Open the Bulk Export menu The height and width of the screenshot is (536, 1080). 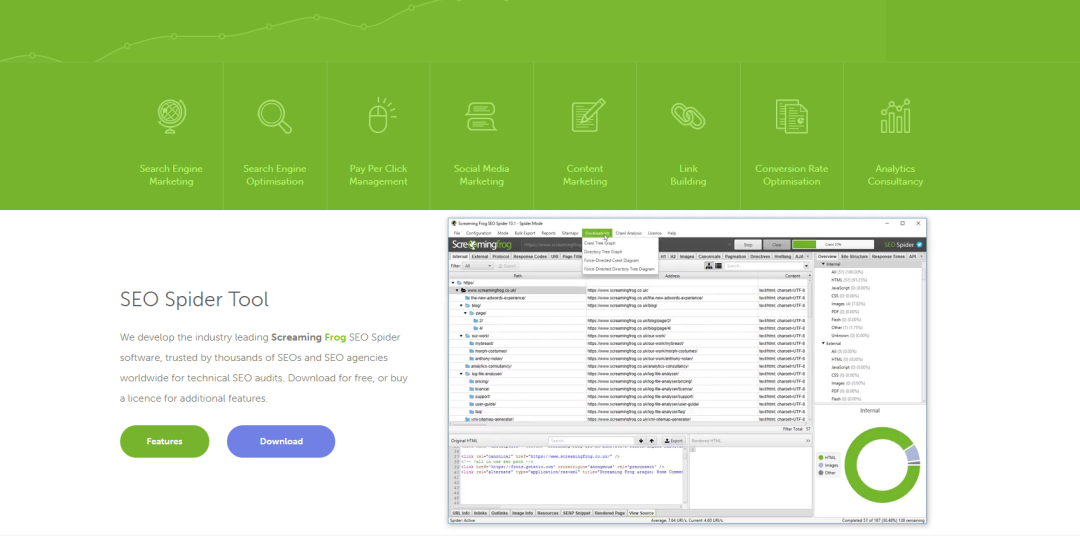(524, 234)
